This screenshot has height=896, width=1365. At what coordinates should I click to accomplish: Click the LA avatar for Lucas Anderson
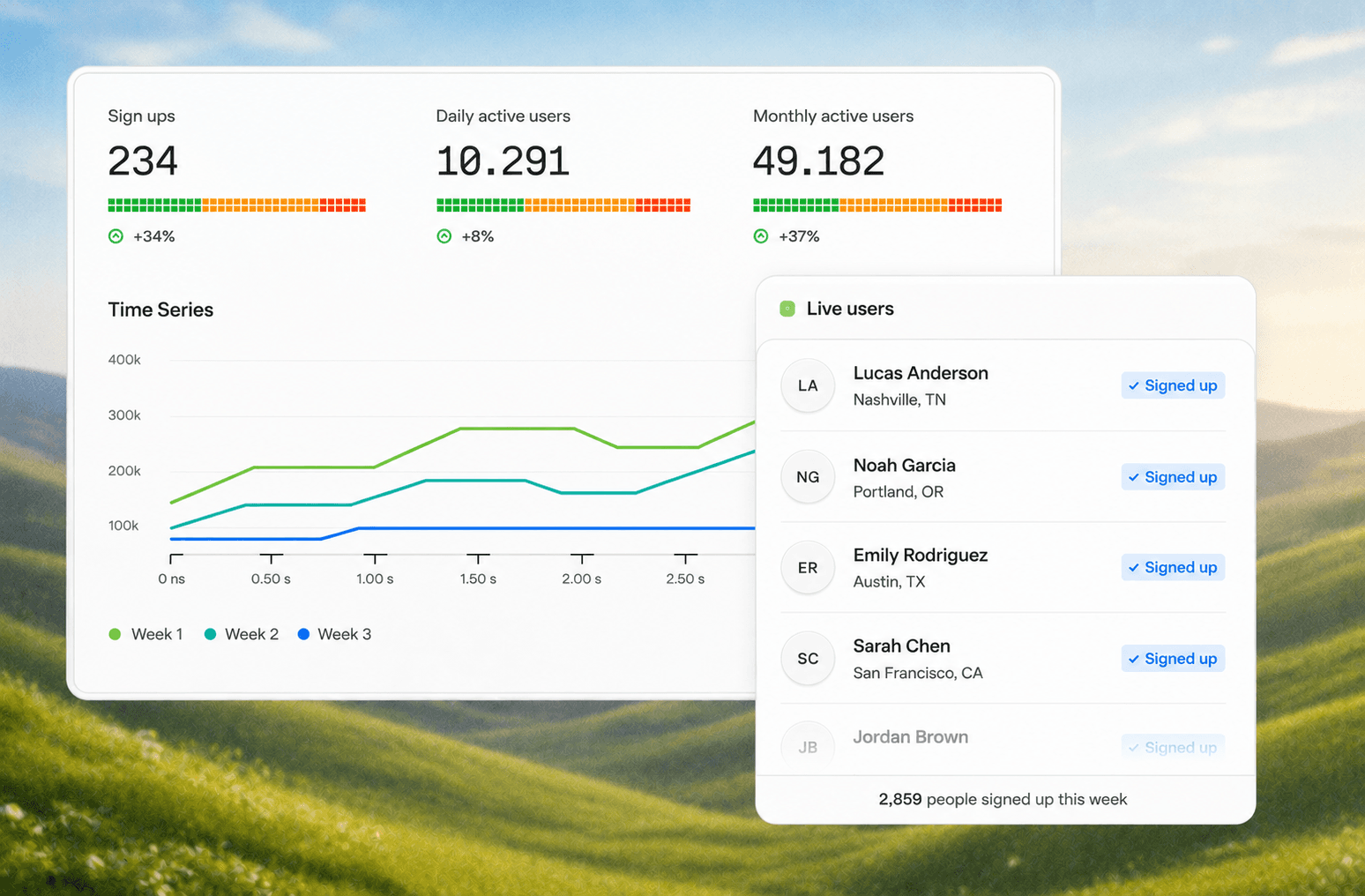(x=808, y=385)
